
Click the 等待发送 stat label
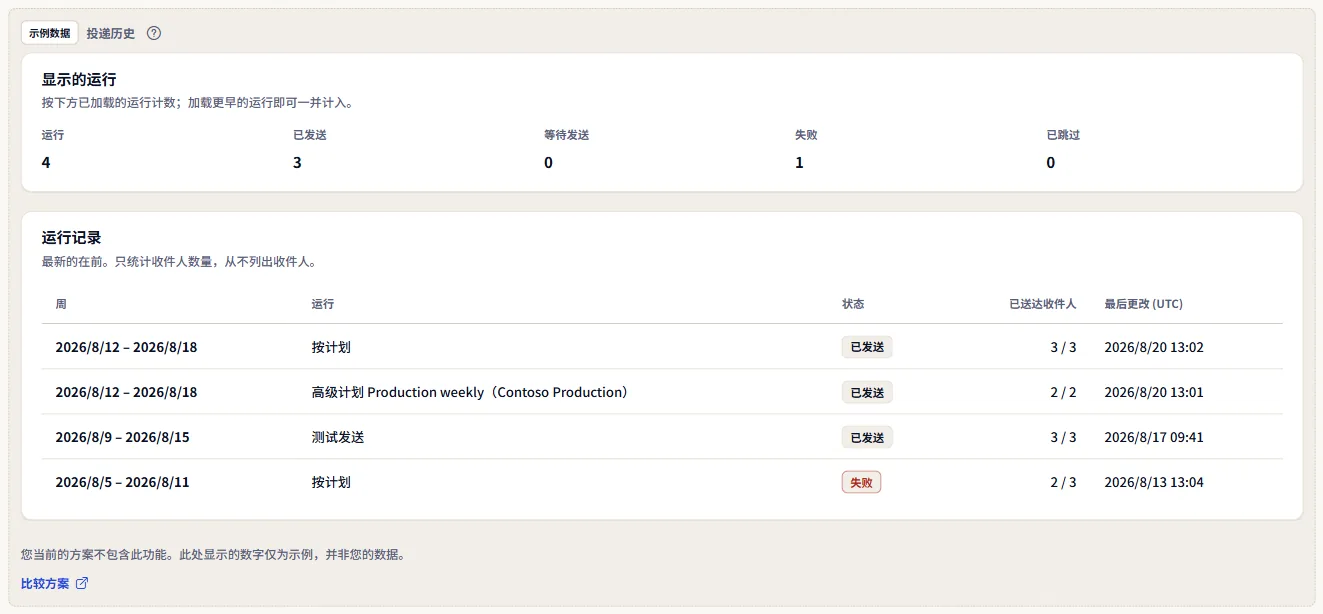pos(567,135)
